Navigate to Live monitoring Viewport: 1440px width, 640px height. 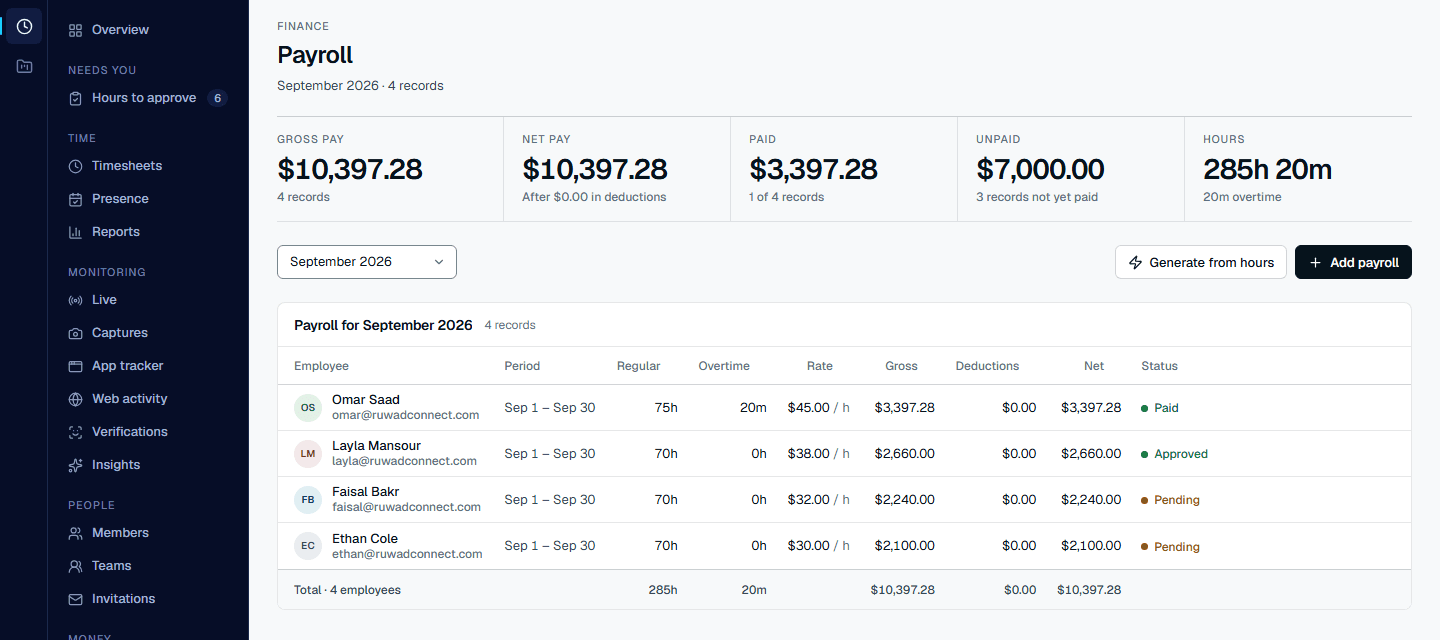tap(148, 300)
